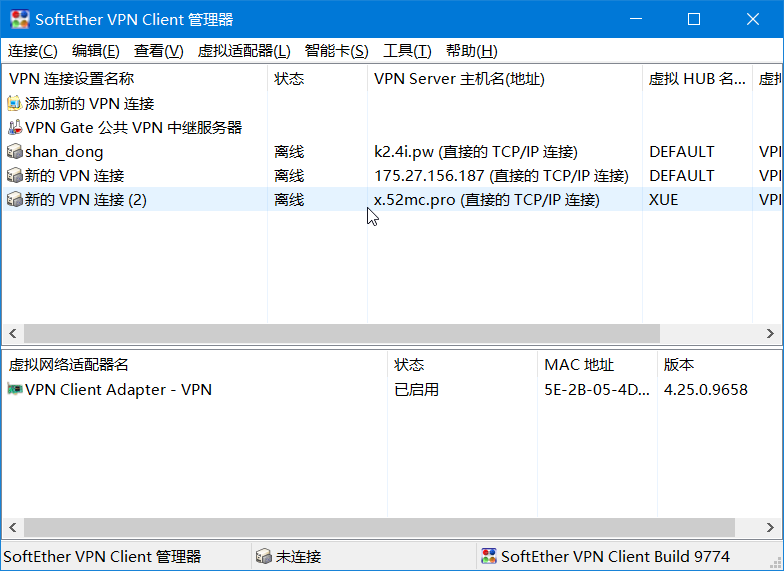Click k2.4i.pw server address cell
Image resolution: width=784 pixels, height=571 pixels.
(476, 152)
